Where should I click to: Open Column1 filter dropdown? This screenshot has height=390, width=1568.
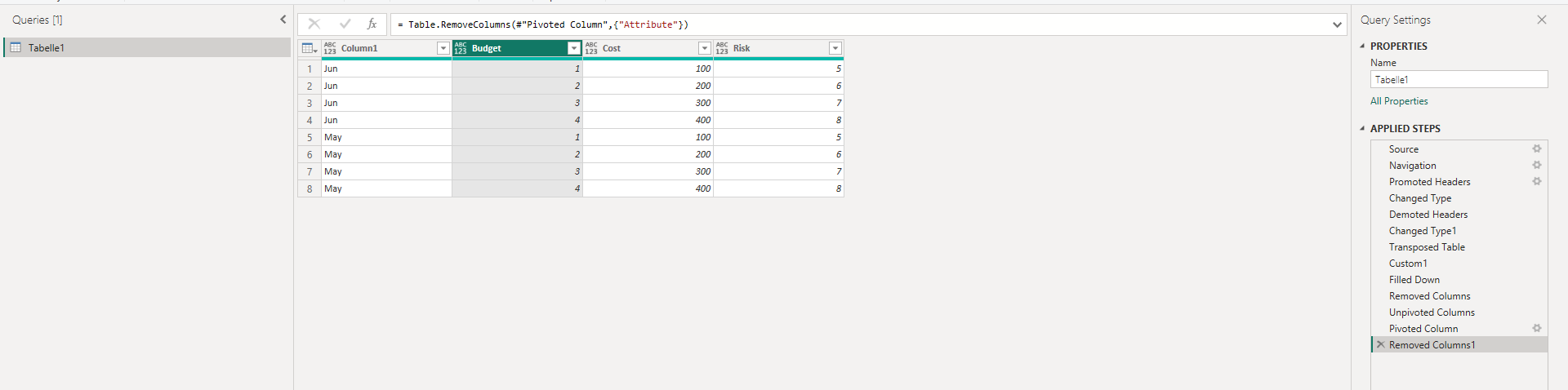coord(443,48)
